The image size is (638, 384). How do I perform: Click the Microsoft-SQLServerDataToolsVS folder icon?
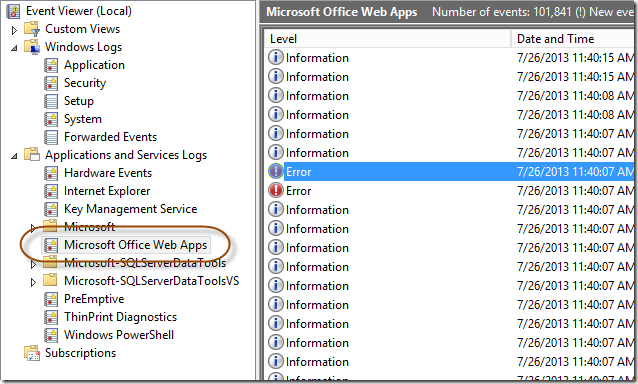[50, 281]
